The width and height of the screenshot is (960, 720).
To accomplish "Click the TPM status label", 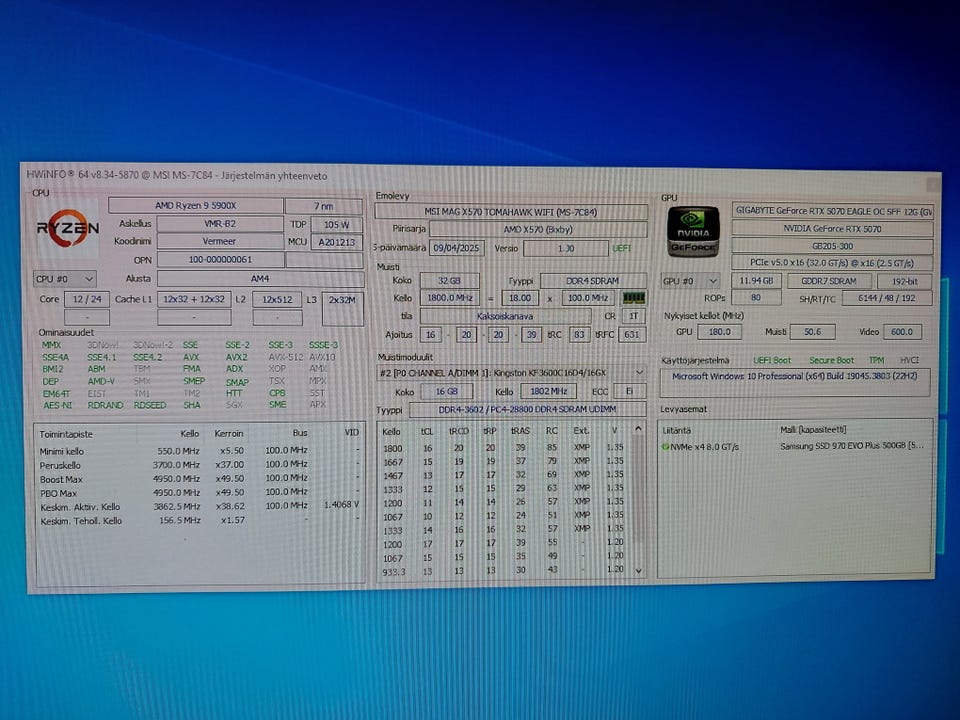I will pyautogui.click(x=876, y=360).
